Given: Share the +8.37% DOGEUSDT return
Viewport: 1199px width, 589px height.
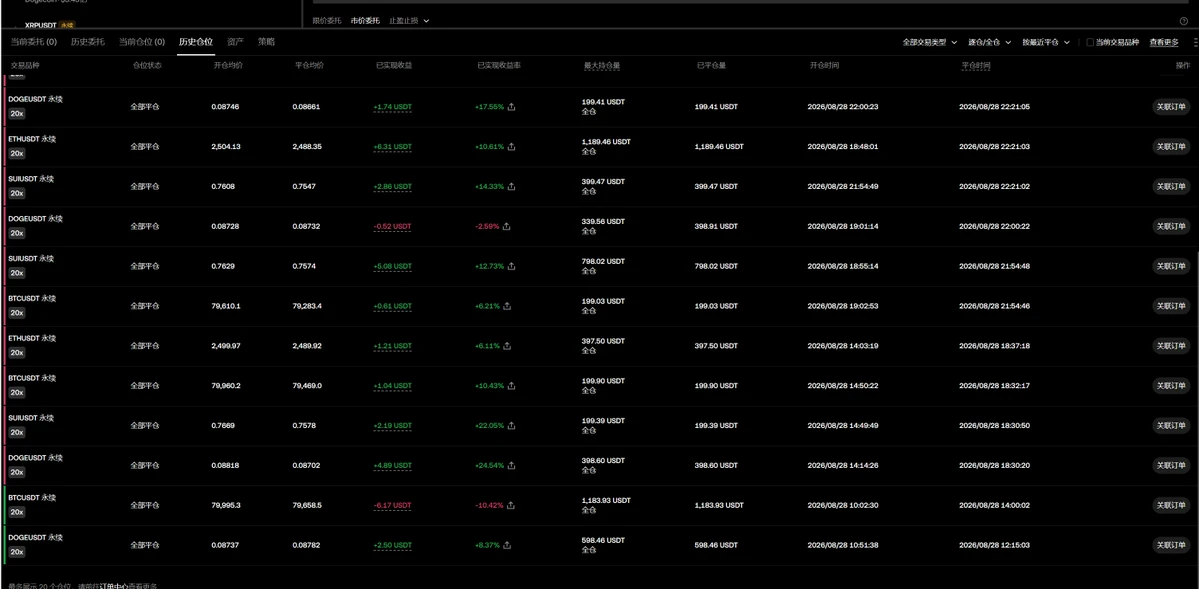Looking at the screenshot, I should [507, 545].
